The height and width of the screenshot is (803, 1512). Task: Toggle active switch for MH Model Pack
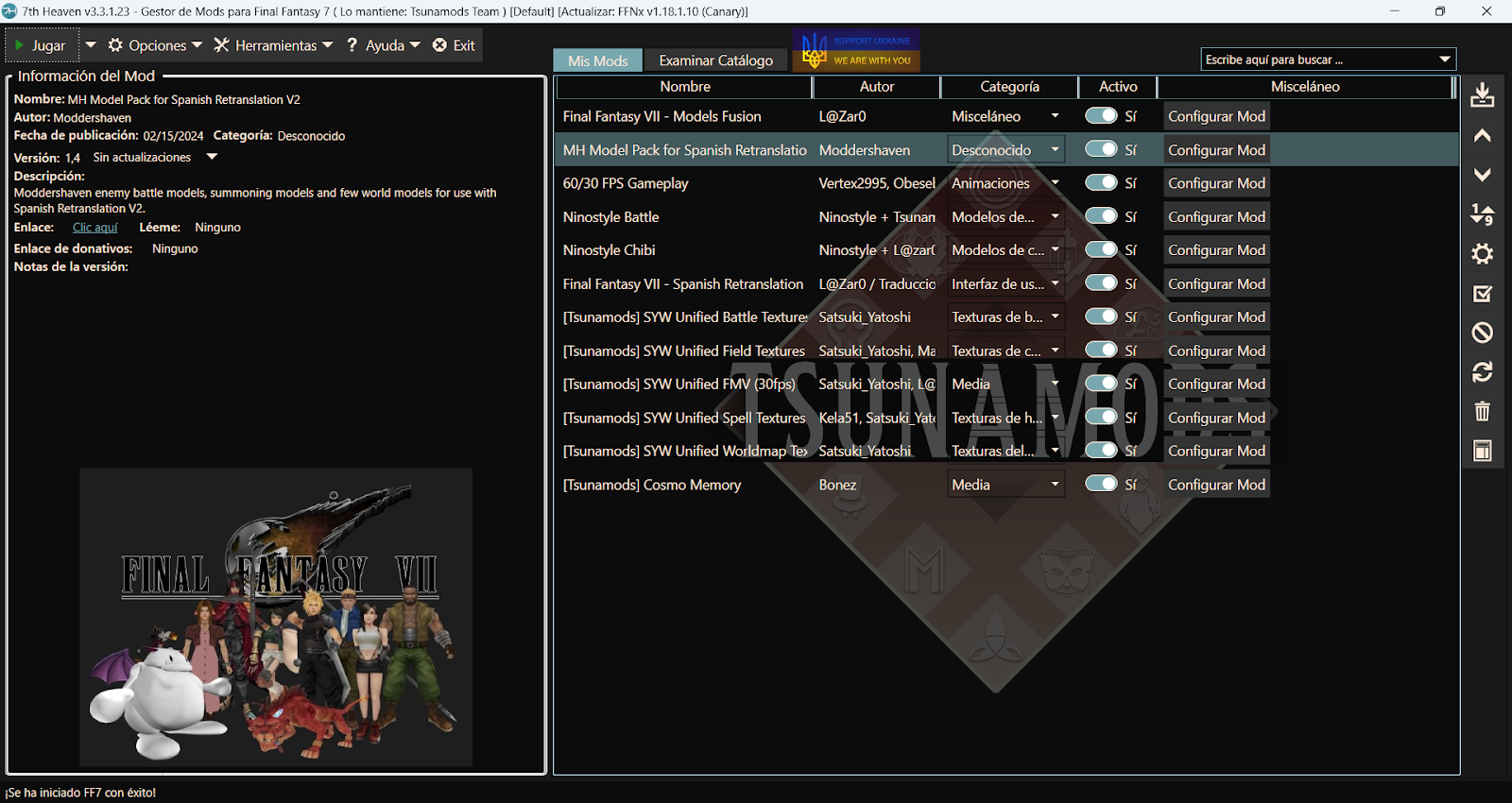pos(1101,148)
